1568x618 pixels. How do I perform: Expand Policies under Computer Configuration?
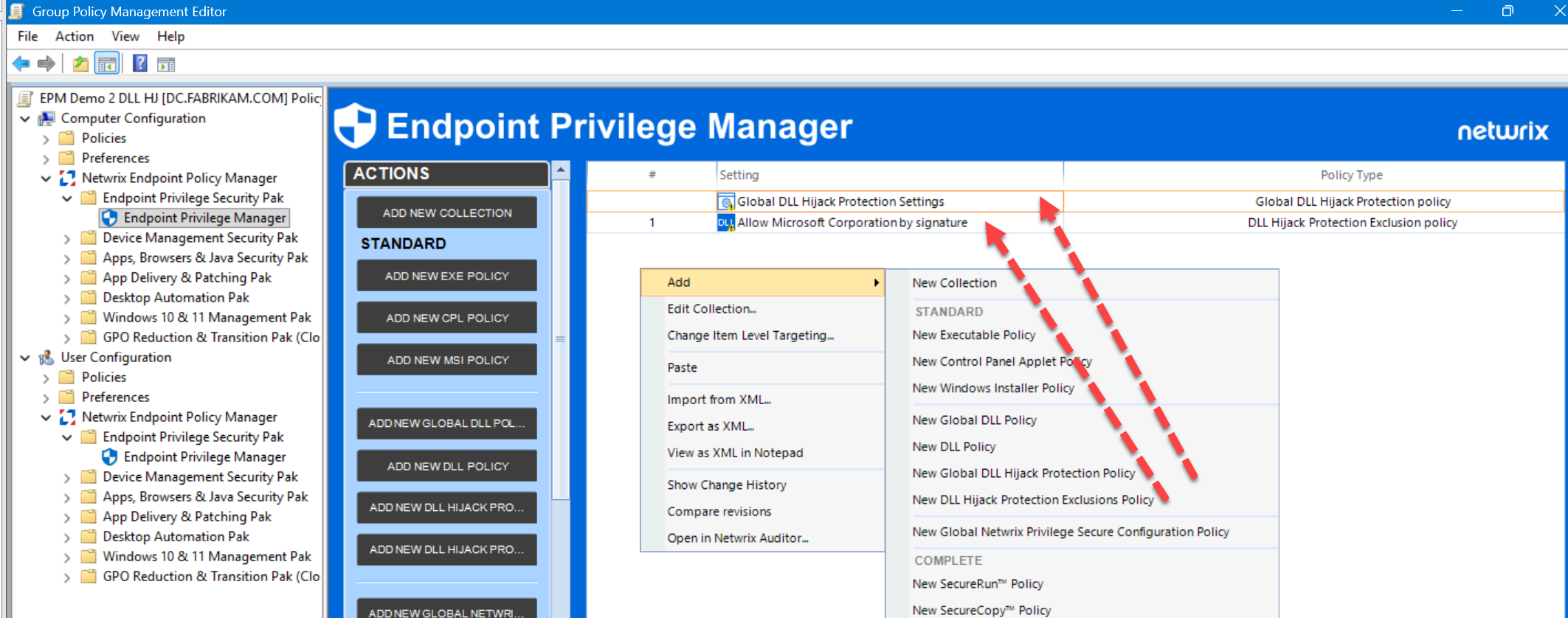(46, 139)
